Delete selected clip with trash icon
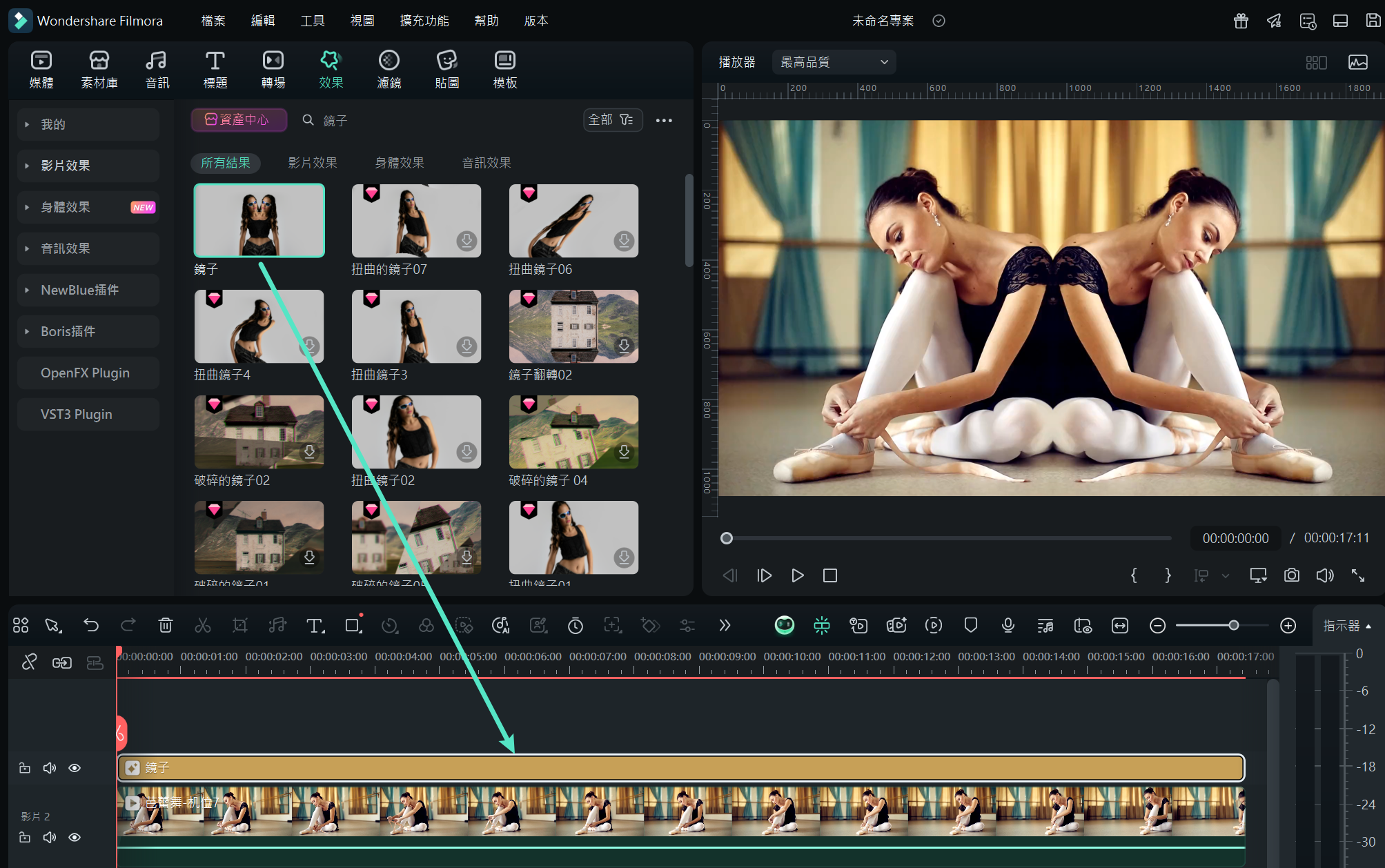The image size is (1385, 868). point(166,625)
